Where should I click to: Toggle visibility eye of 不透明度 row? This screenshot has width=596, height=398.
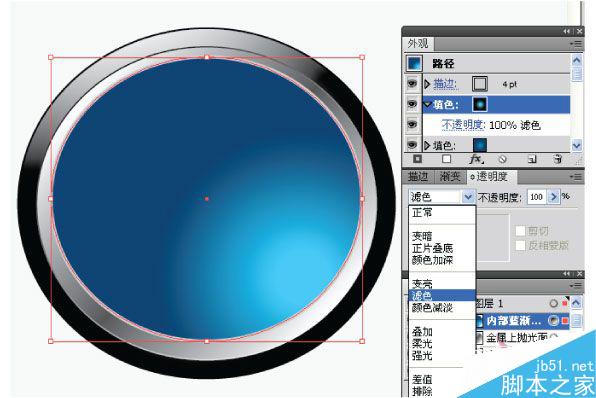click(x=412, y=124)
